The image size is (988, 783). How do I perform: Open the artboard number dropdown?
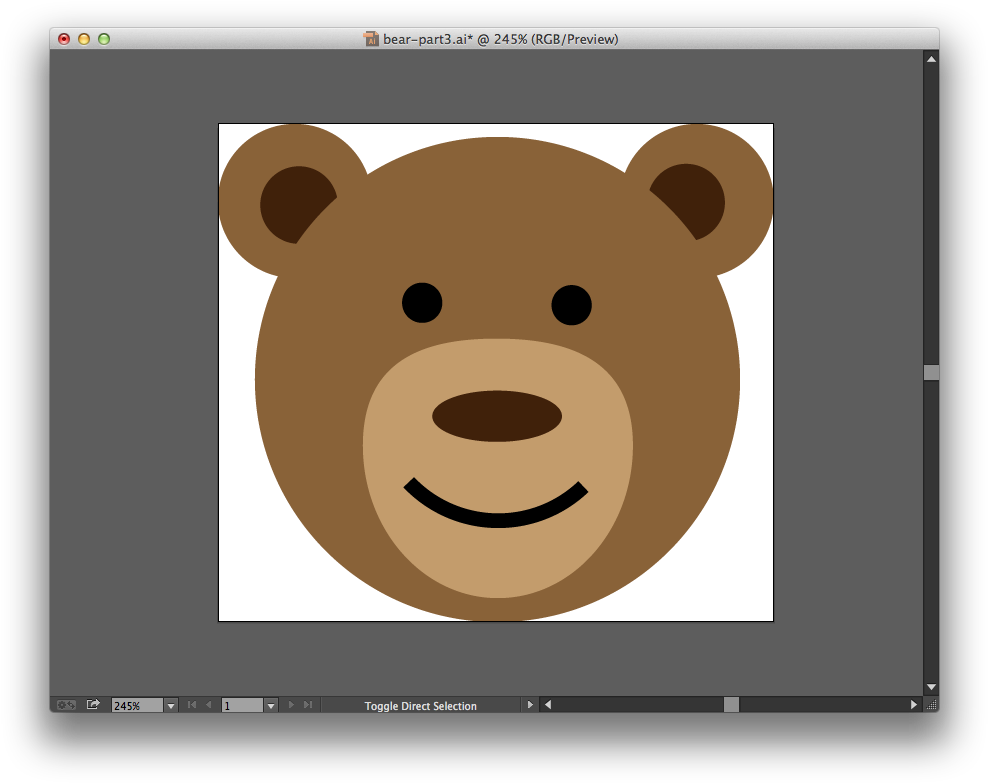click(270, 705)
